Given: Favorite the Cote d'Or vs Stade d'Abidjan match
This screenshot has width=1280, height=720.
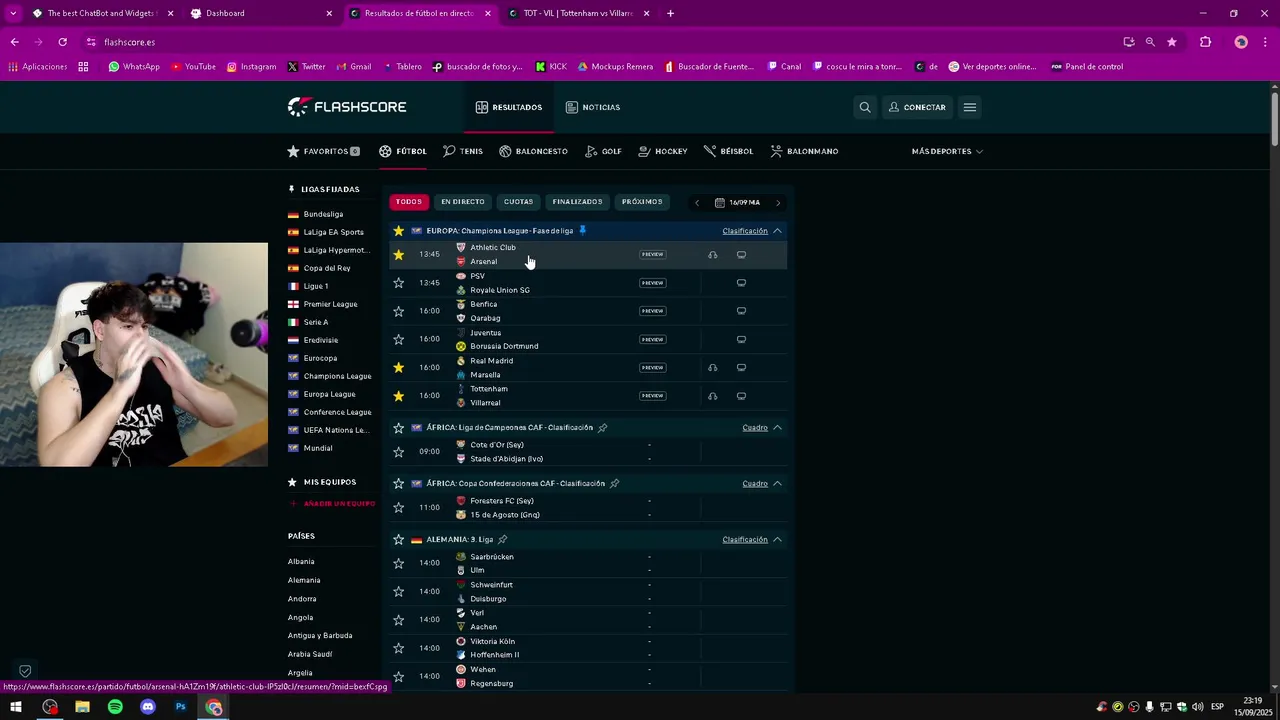Looking at the screenshot, I should [398, 452].
